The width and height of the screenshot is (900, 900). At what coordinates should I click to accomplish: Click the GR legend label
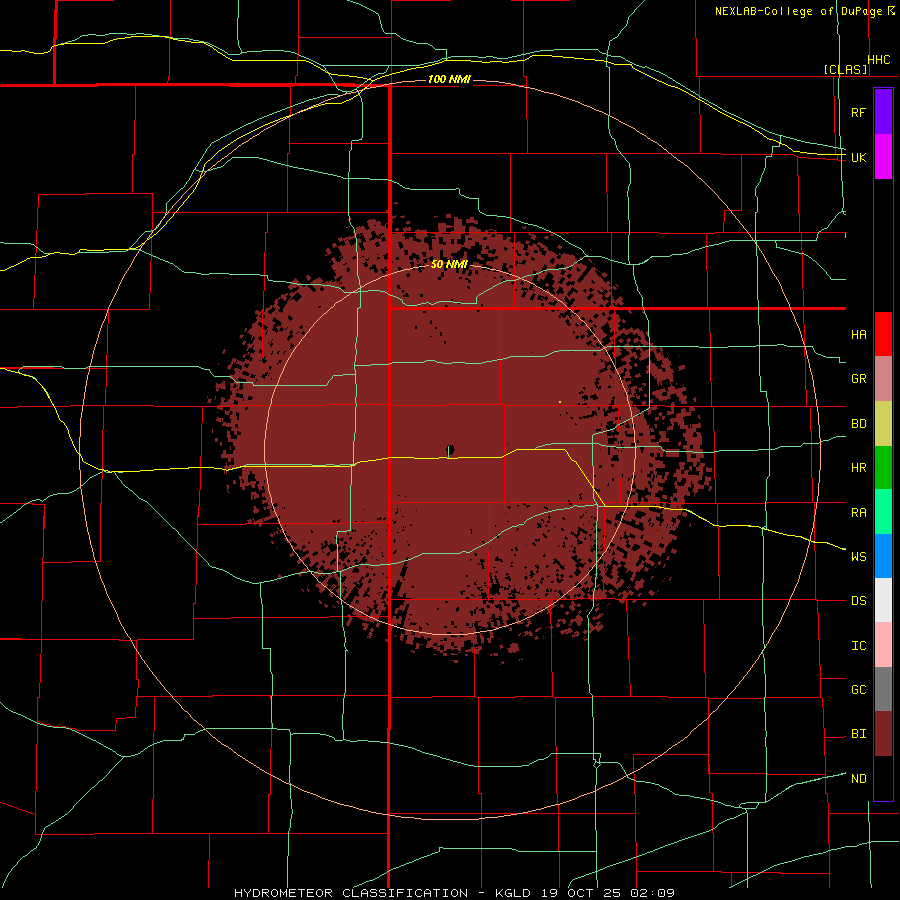click(x=858, y=379)
